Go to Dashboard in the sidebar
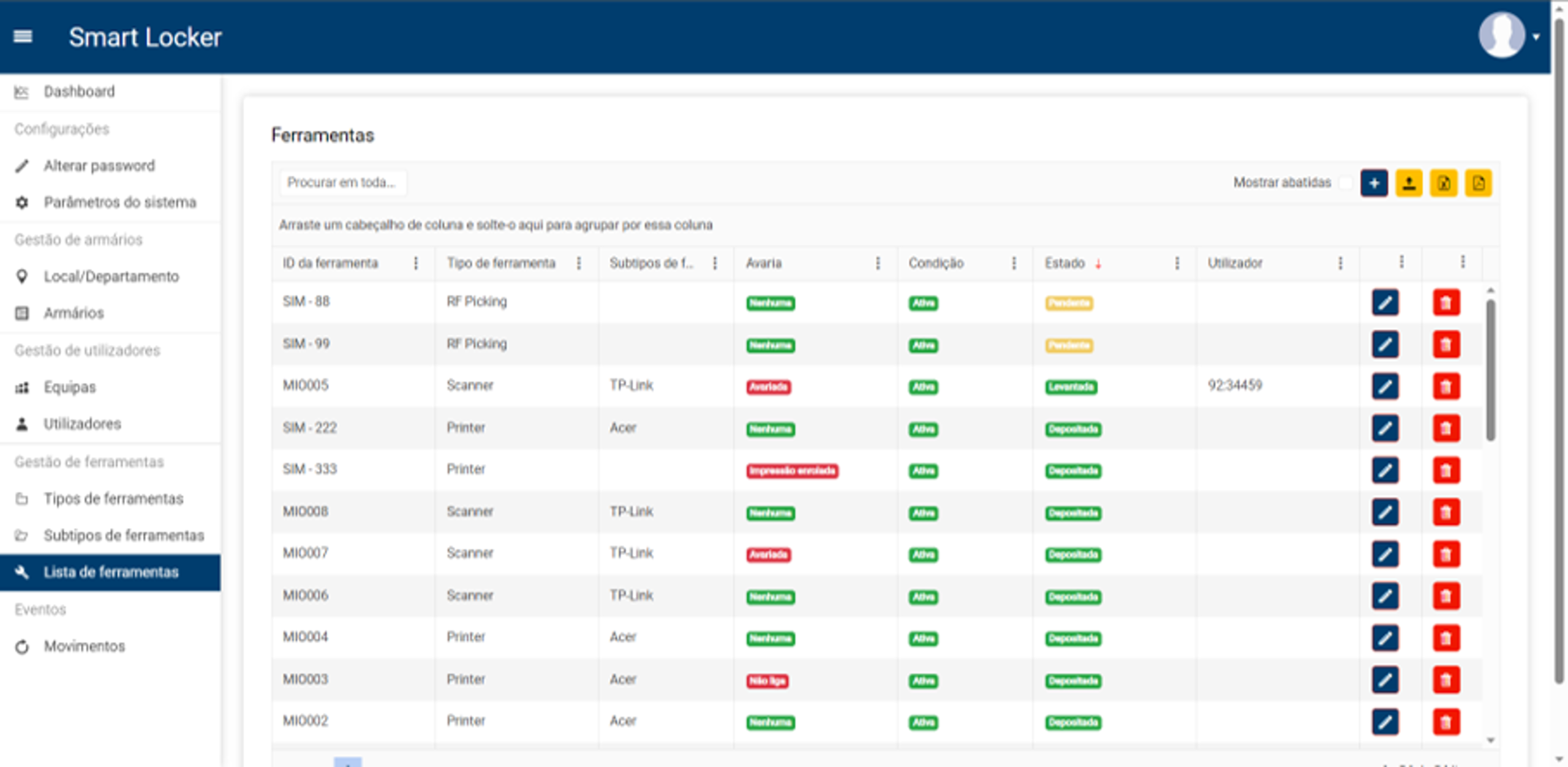The image size is (1568, 767). [78, 91]
